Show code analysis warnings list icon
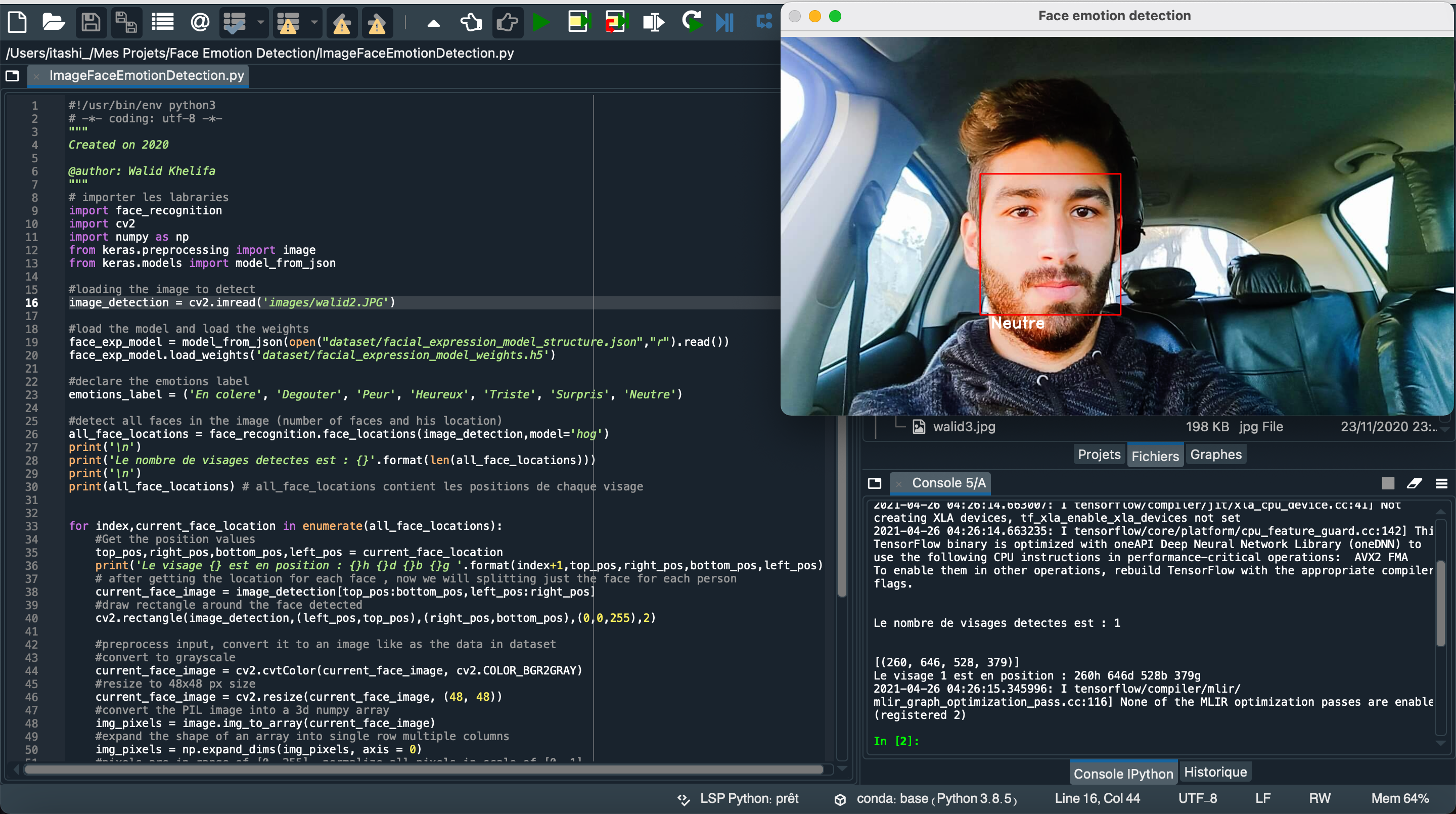Image resolution: width=1456 pixels, height=814 pixels. (x=288, y=23)
